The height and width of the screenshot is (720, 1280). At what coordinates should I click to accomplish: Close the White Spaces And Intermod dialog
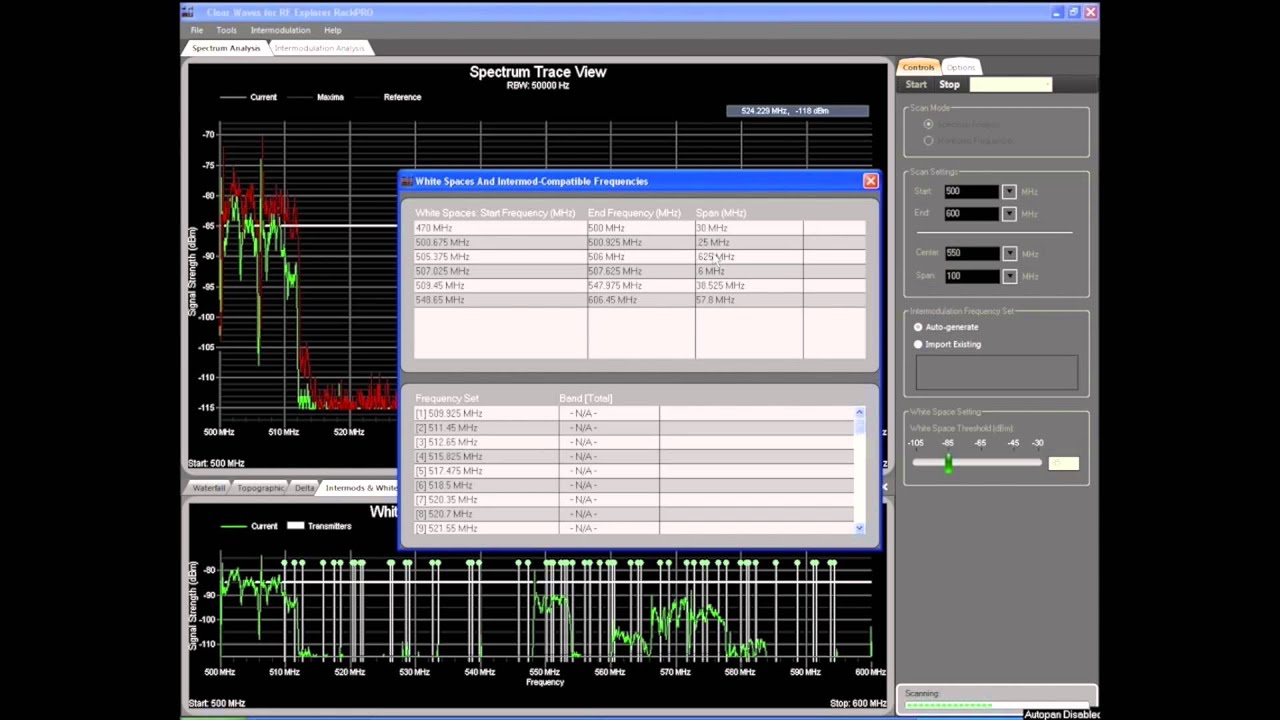870,181
